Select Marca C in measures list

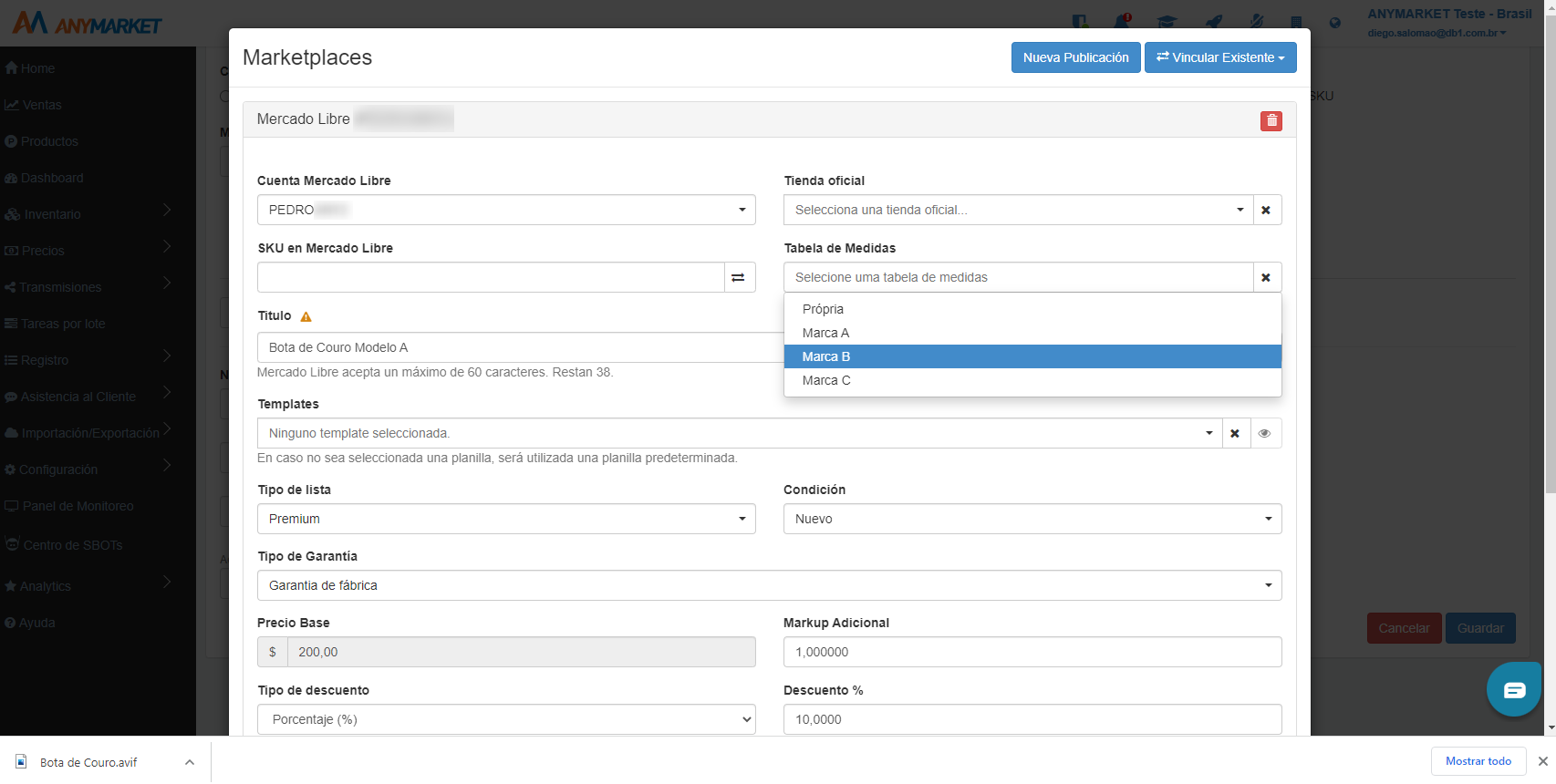point(1032,380)
